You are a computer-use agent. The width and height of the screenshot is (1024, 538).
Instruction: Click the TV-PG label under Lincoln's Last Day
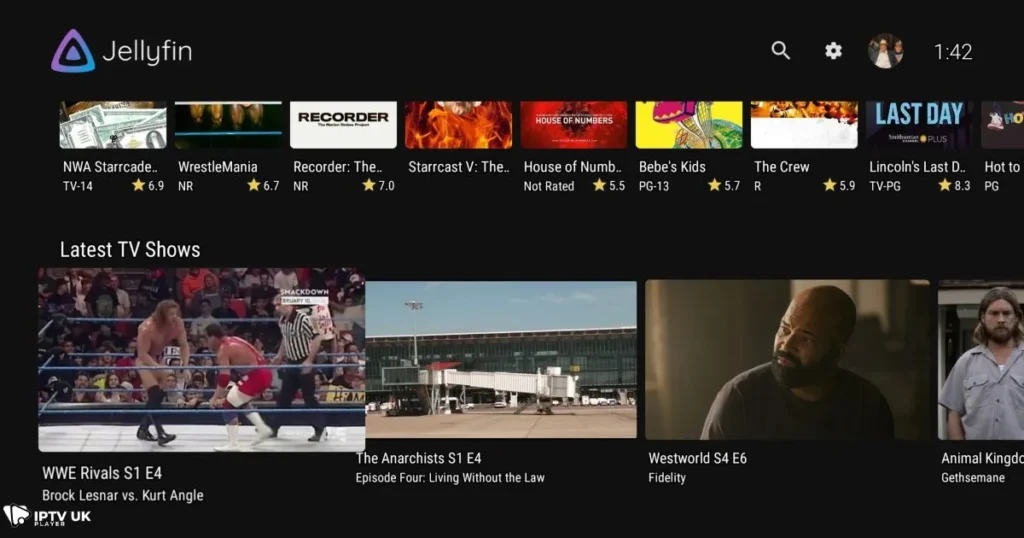(885, 186)
